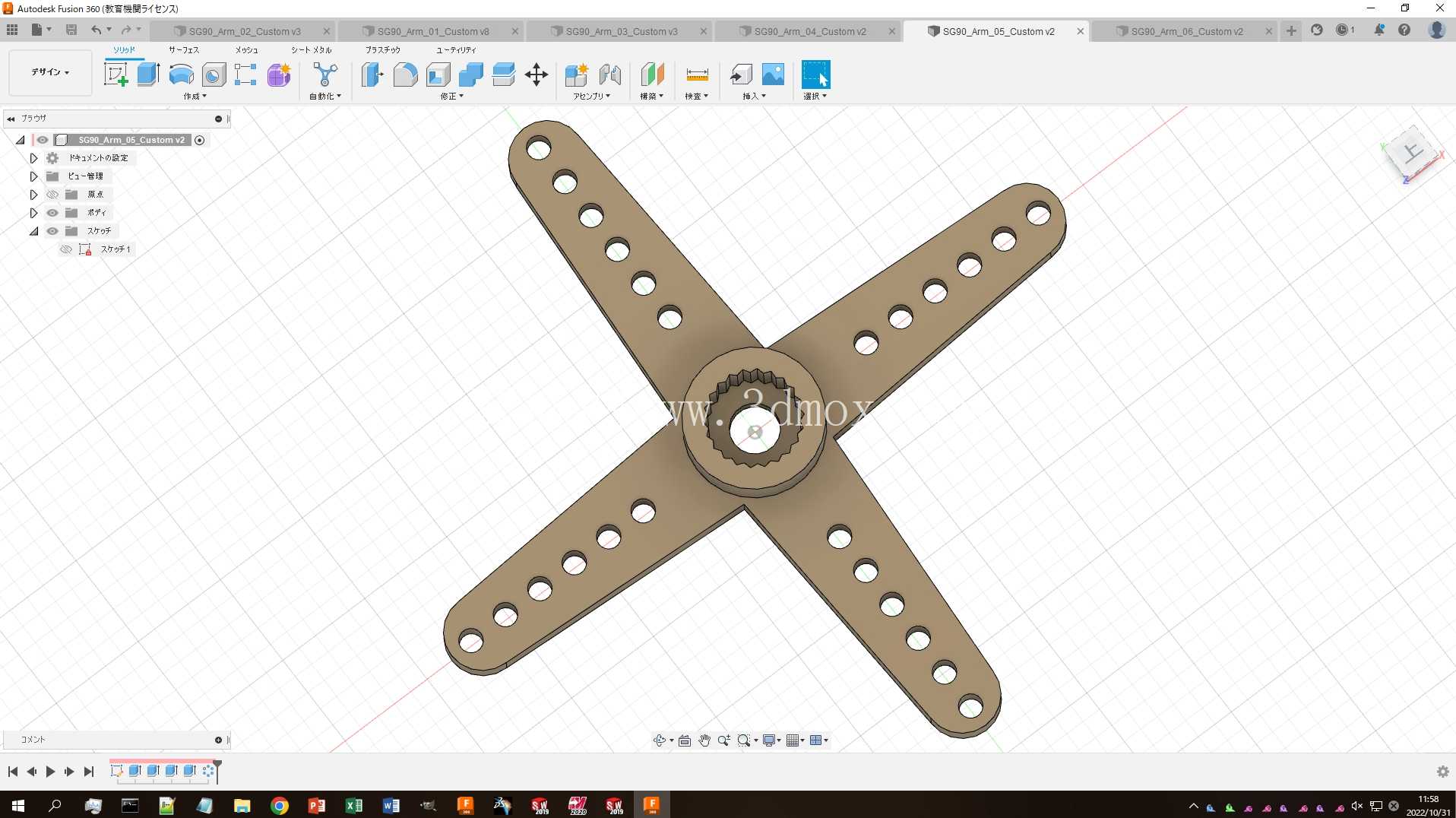The height and width of the screenshot is (818, 1456).
Task: Open Chrome from the taskbar
Action: pyautogui.click(x=280, y=806)
